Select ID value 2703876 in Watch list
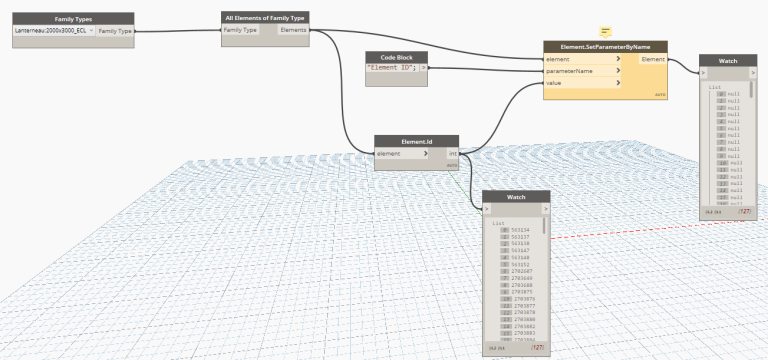This screenshot has width=768, height=360. point(525,299)
